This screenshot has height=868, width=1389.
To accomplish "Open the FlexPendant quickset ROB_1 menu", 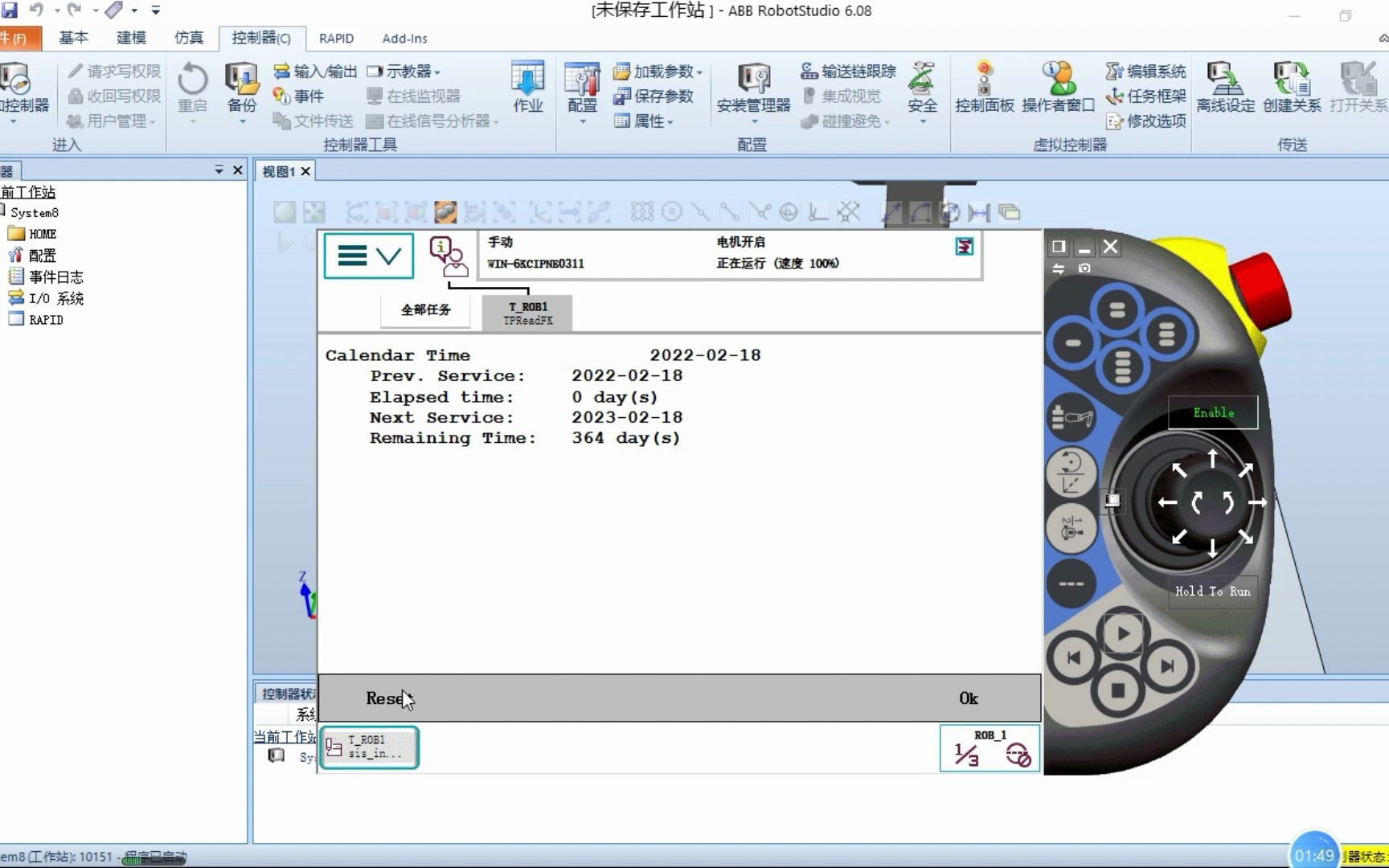I will [990, 748].
